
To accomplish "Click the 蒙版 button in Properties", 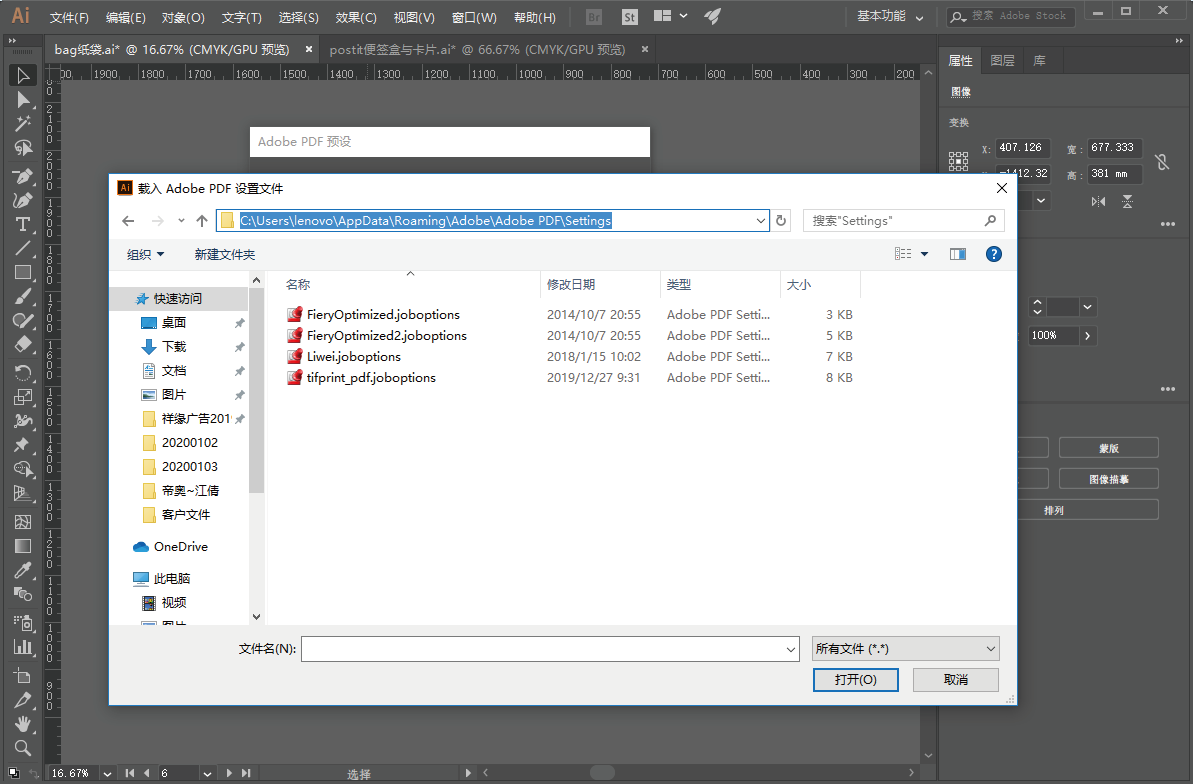I will (1109, 448).
